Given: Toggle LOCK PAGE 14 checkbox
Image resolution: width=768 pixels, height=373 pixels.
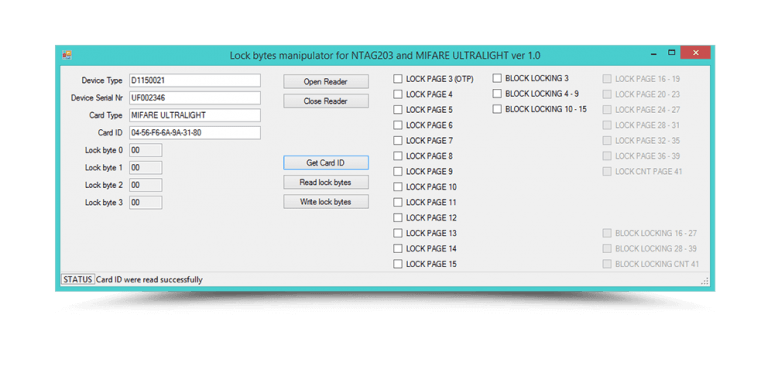Looking at the screenshot, I should click(398, 248).
